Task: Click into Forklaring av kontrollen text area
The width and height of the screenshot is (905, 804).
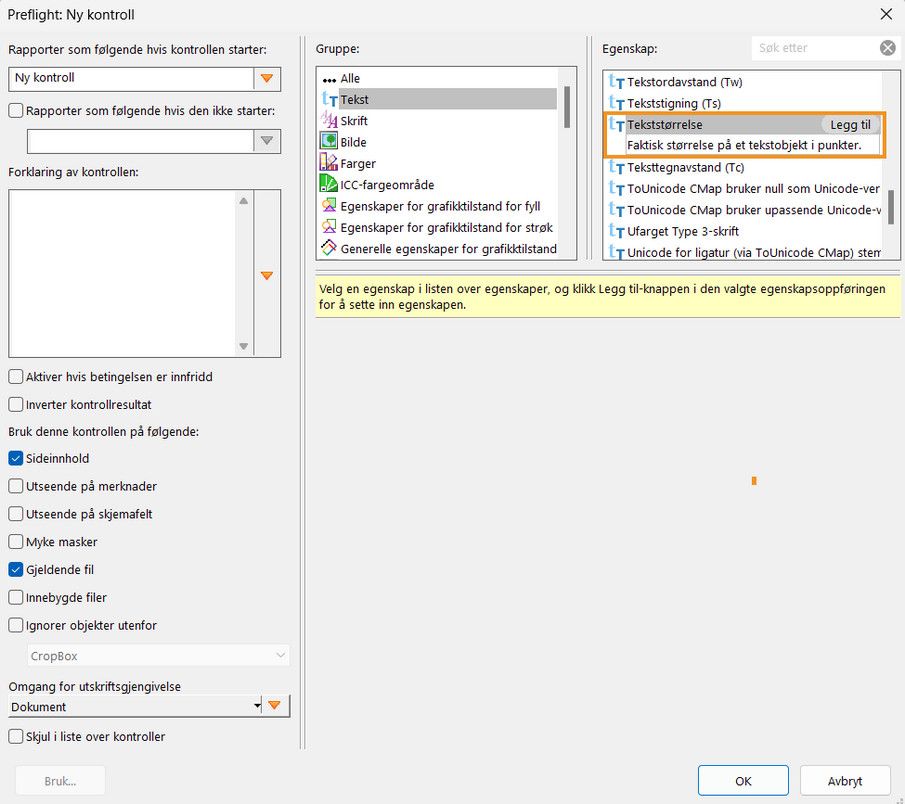Action: point(122,273)
